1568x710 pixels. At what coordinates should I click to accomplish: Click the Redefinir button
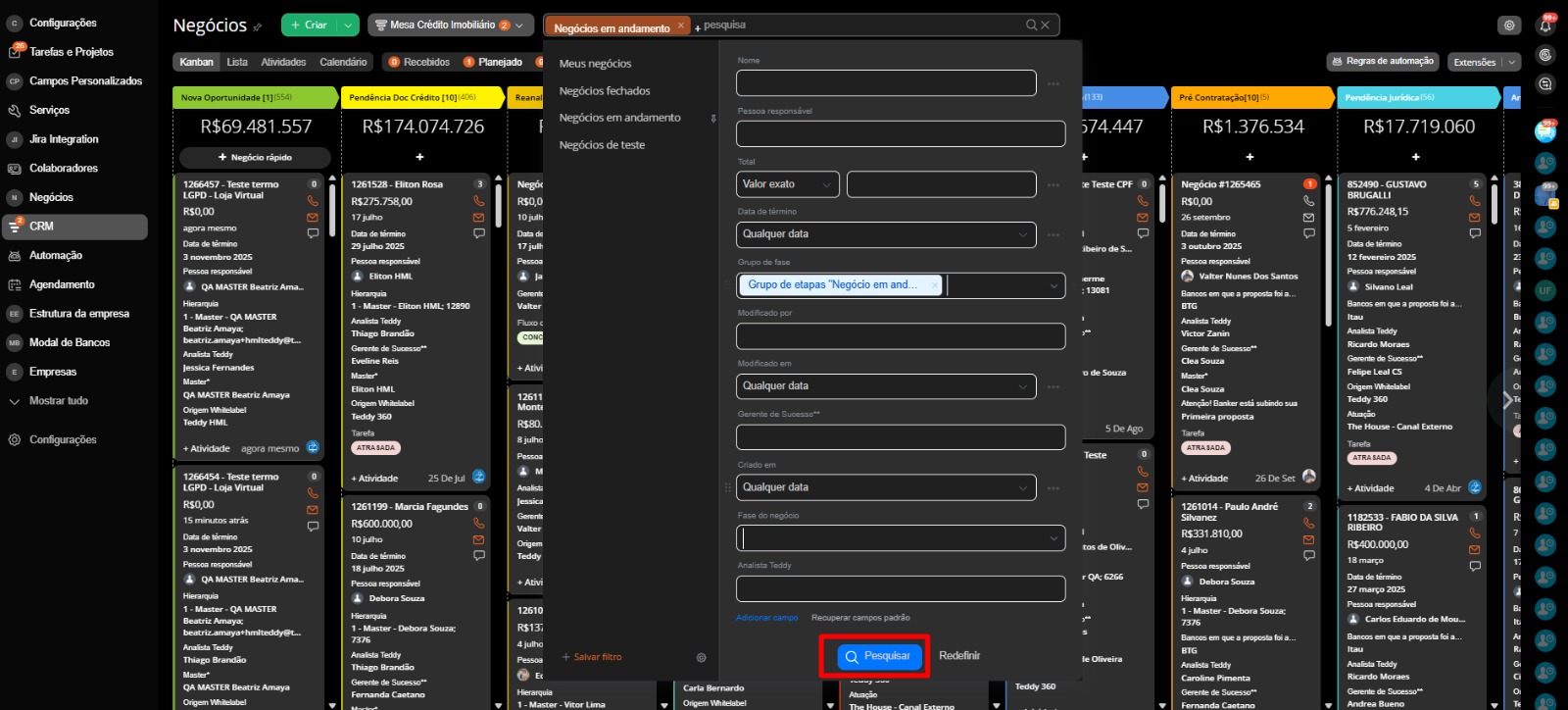(x=958, y=656)
